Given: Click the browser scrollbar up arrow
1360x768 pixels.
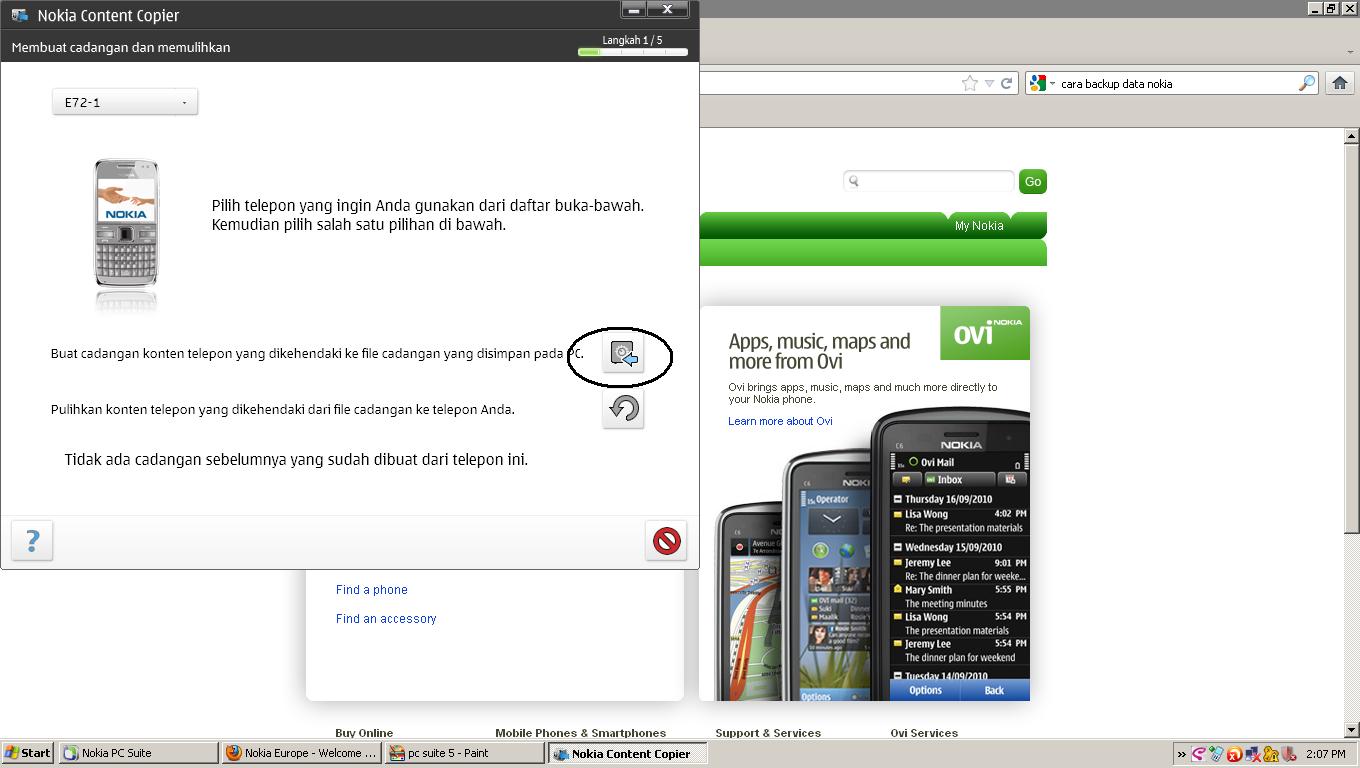Looking at the screenshot, I should (x=1351, y=137).
